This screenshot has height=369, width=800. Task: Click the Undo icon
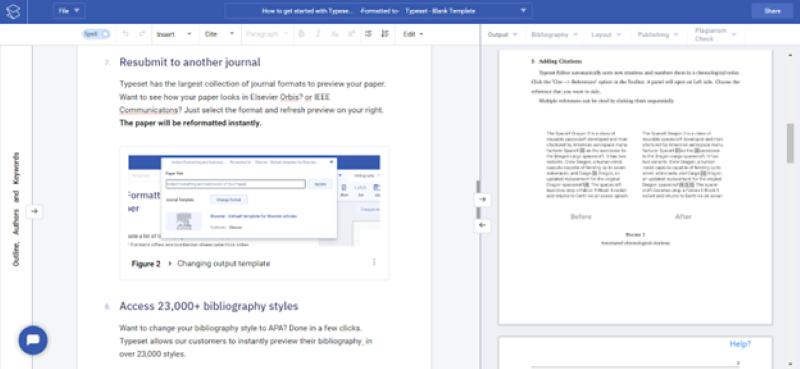[x=126, y=34]
